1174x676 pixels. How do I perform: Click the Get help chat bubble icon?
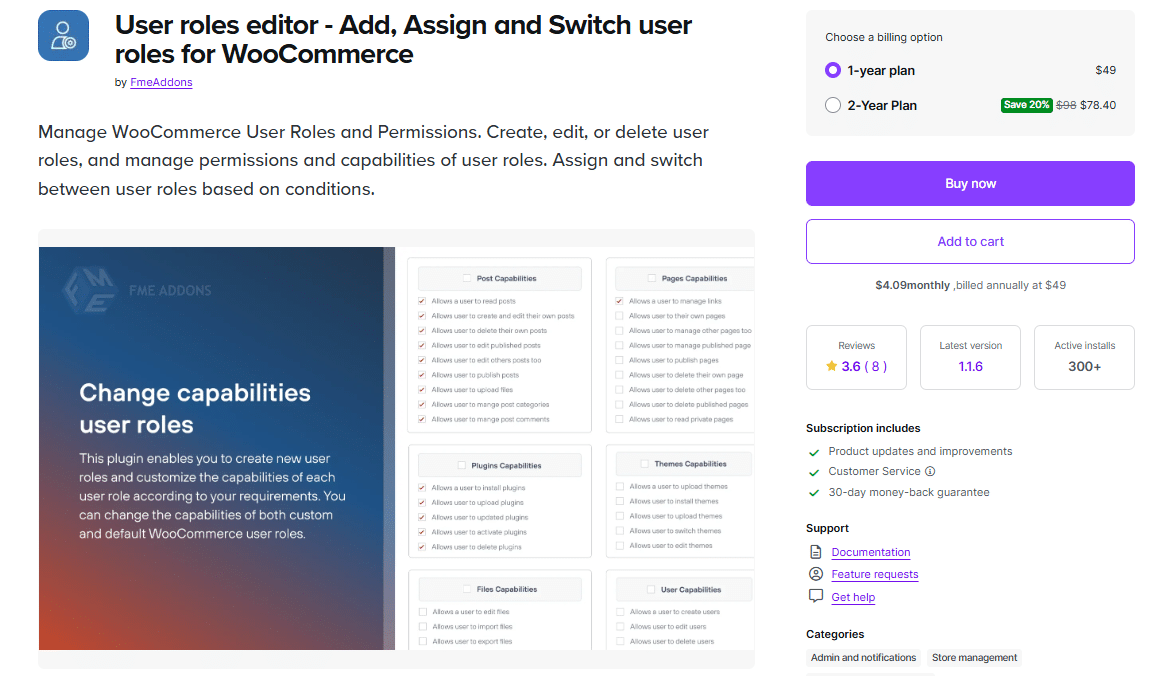click(x=816, y=597)
